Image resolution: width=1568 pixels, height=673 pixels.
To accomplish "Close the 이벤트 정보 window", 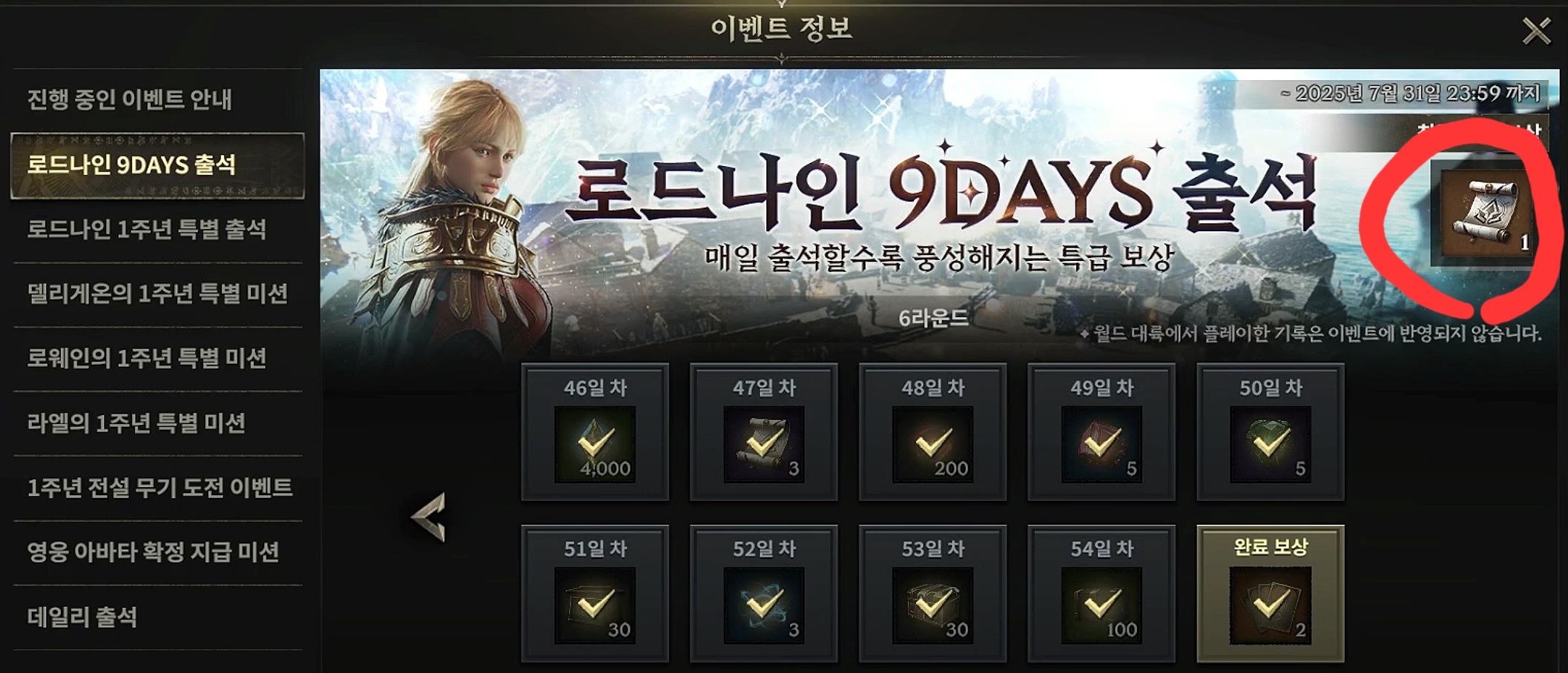I will (1536, 31).
